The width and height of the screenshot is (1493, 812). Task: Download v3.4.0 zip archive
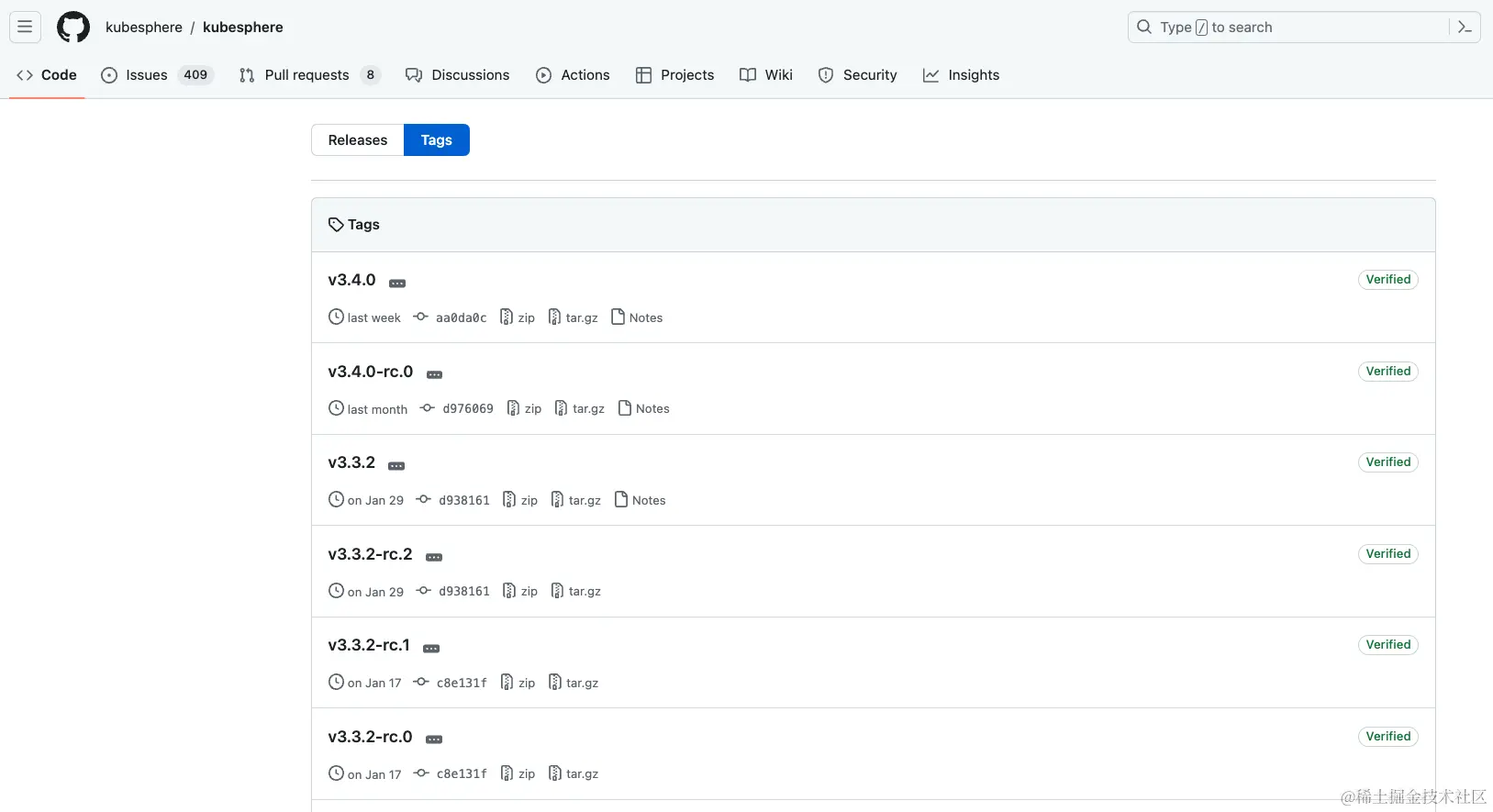(x=518, y=317)
